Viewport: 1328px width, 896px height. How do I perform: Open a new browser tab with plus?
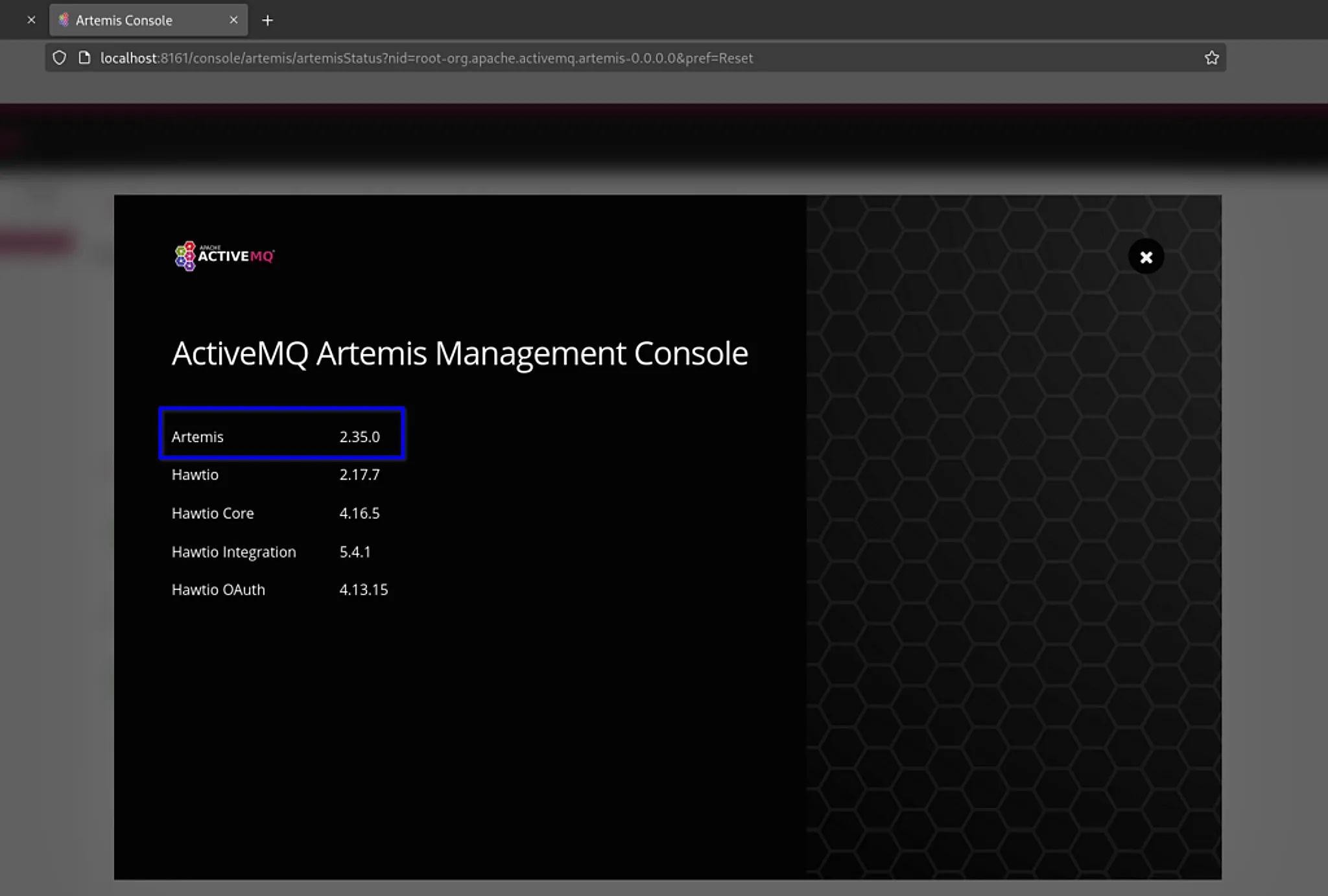267,20
